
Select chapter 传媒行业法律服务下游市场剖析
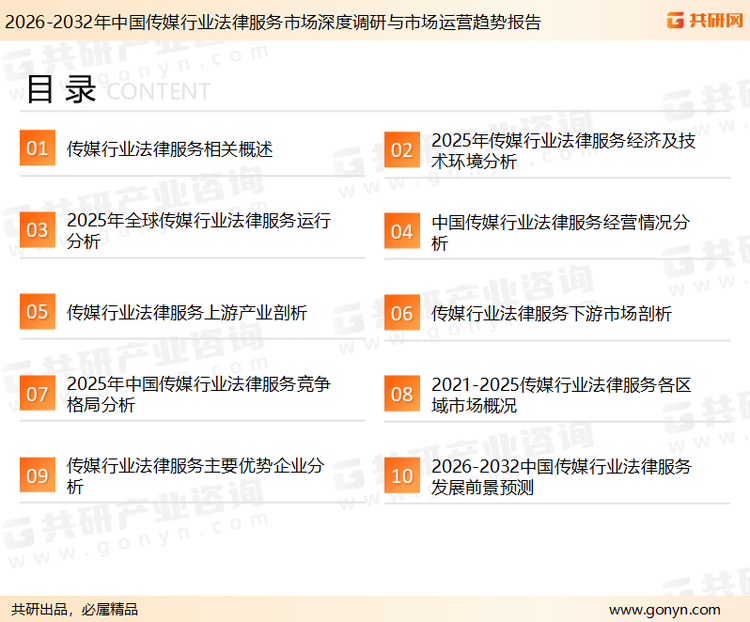tap(551, 314)
